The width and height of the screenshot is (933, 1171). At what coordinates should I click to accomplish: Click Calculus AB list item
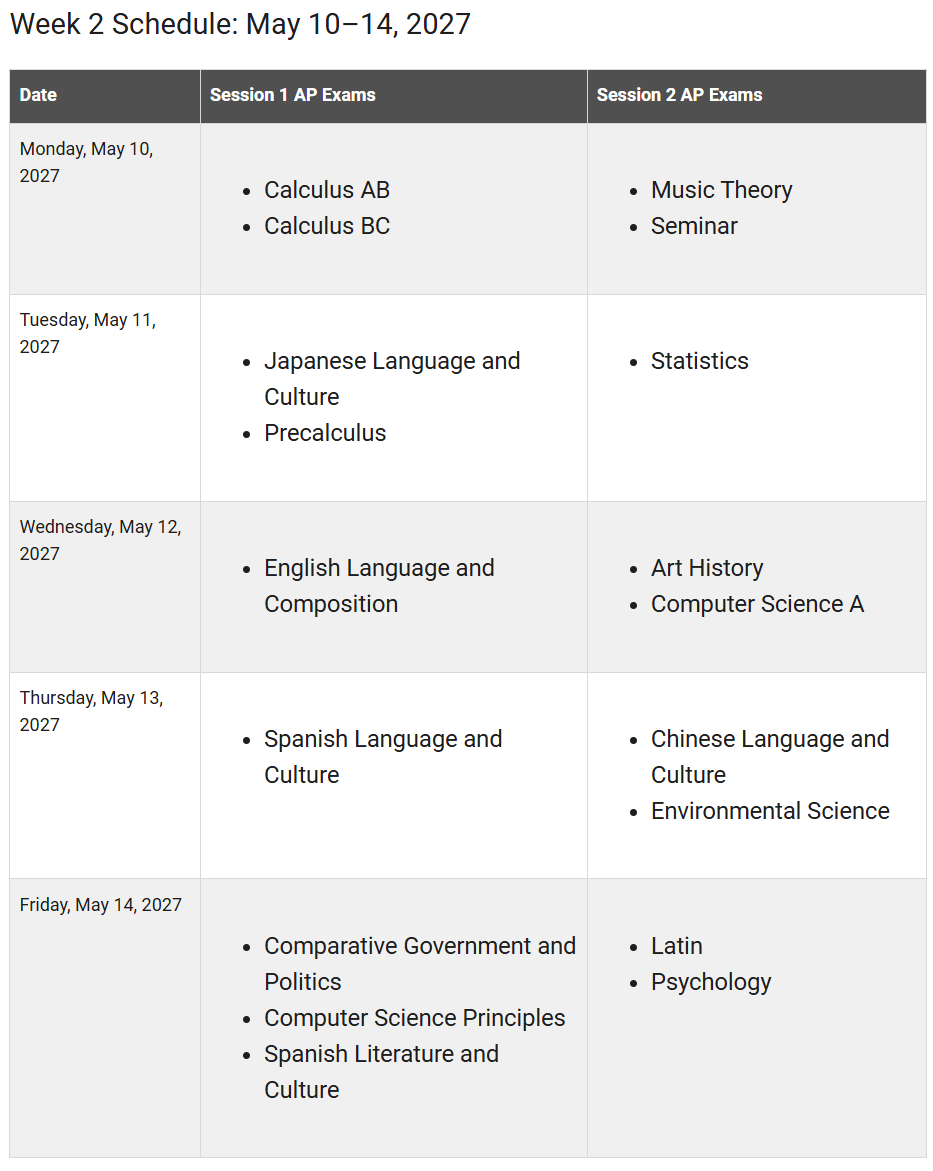pos(327,190)
